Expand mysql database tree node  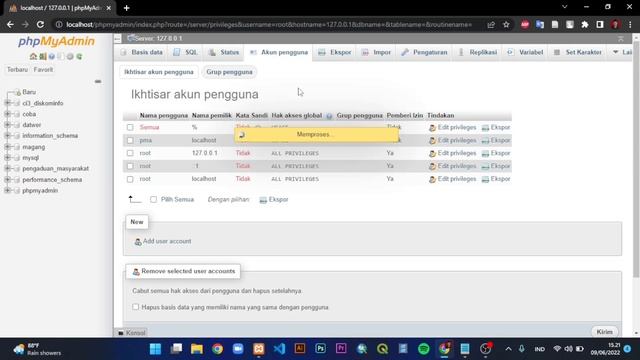tap(7, 158)
